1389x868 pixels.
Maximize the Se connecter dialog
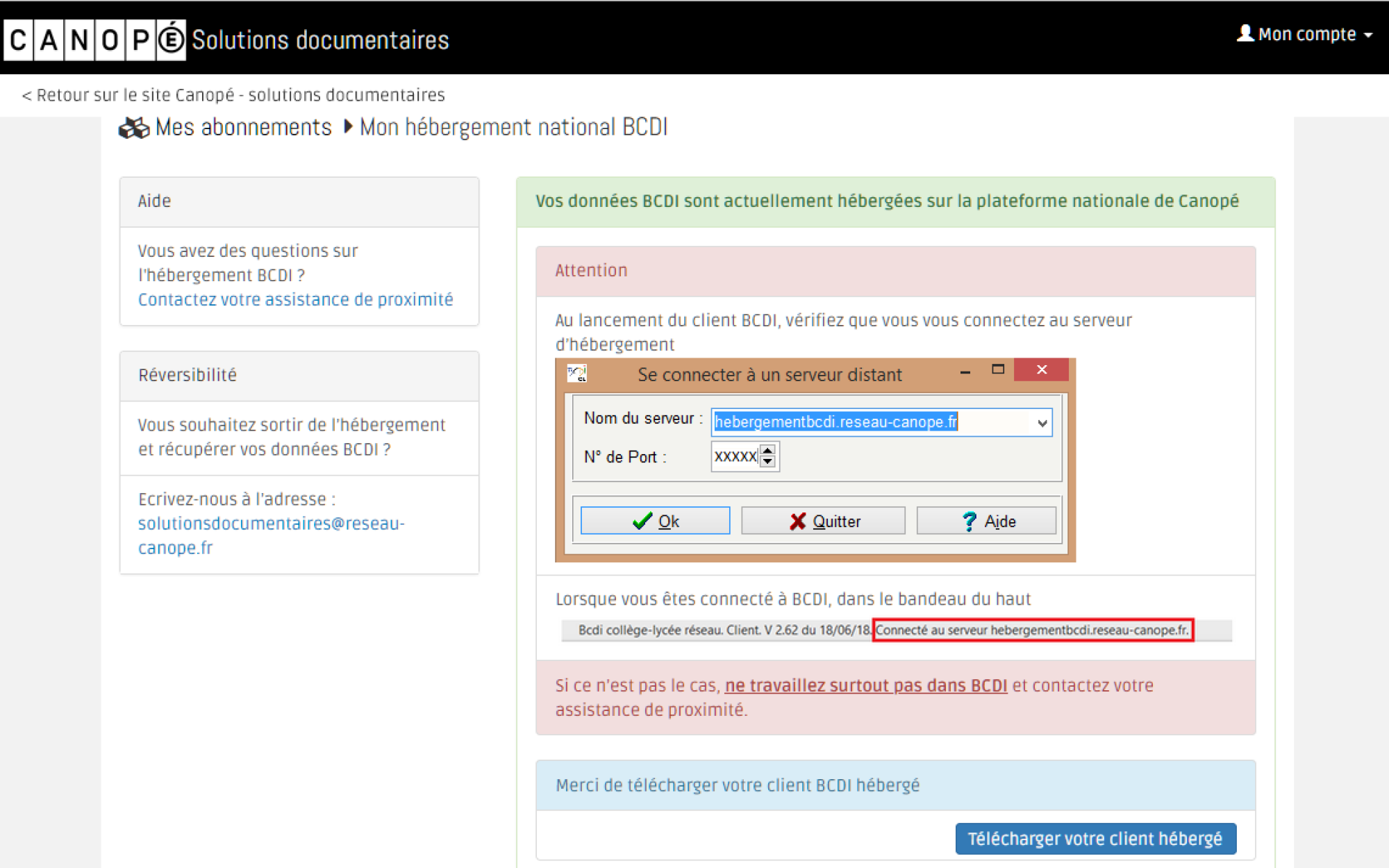click(x=998, y=370)
